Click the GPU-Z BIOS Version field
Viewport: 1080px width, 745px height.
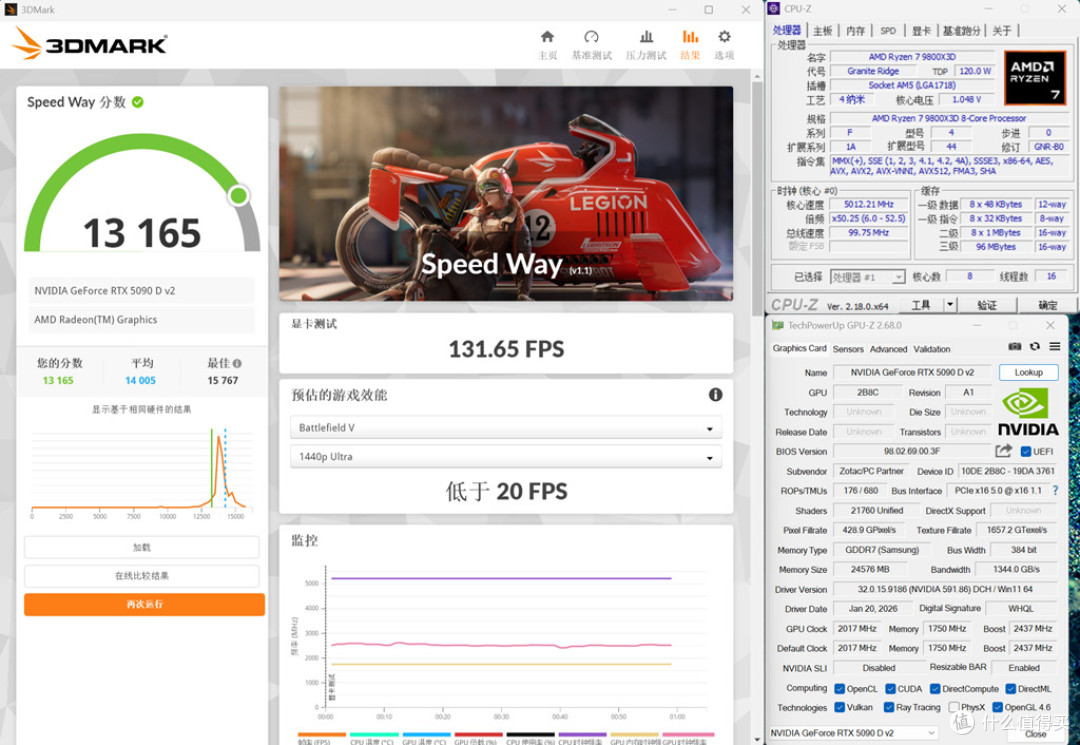[911, 451]
